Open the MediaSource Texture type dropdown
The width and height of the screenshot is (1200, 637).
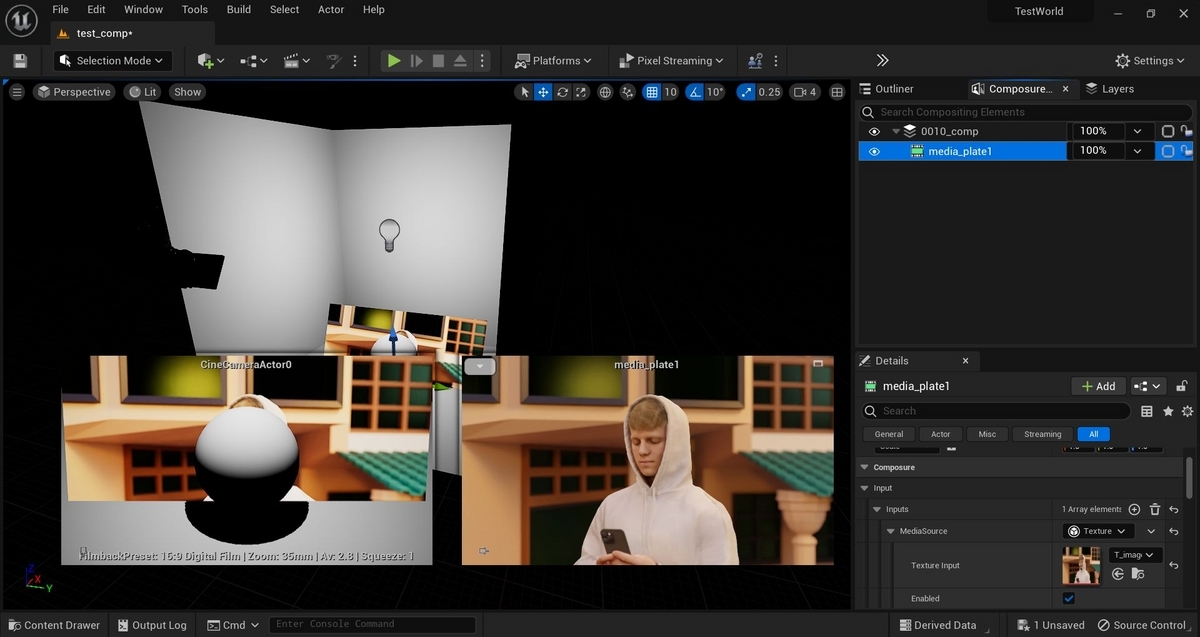[1098, 531]
